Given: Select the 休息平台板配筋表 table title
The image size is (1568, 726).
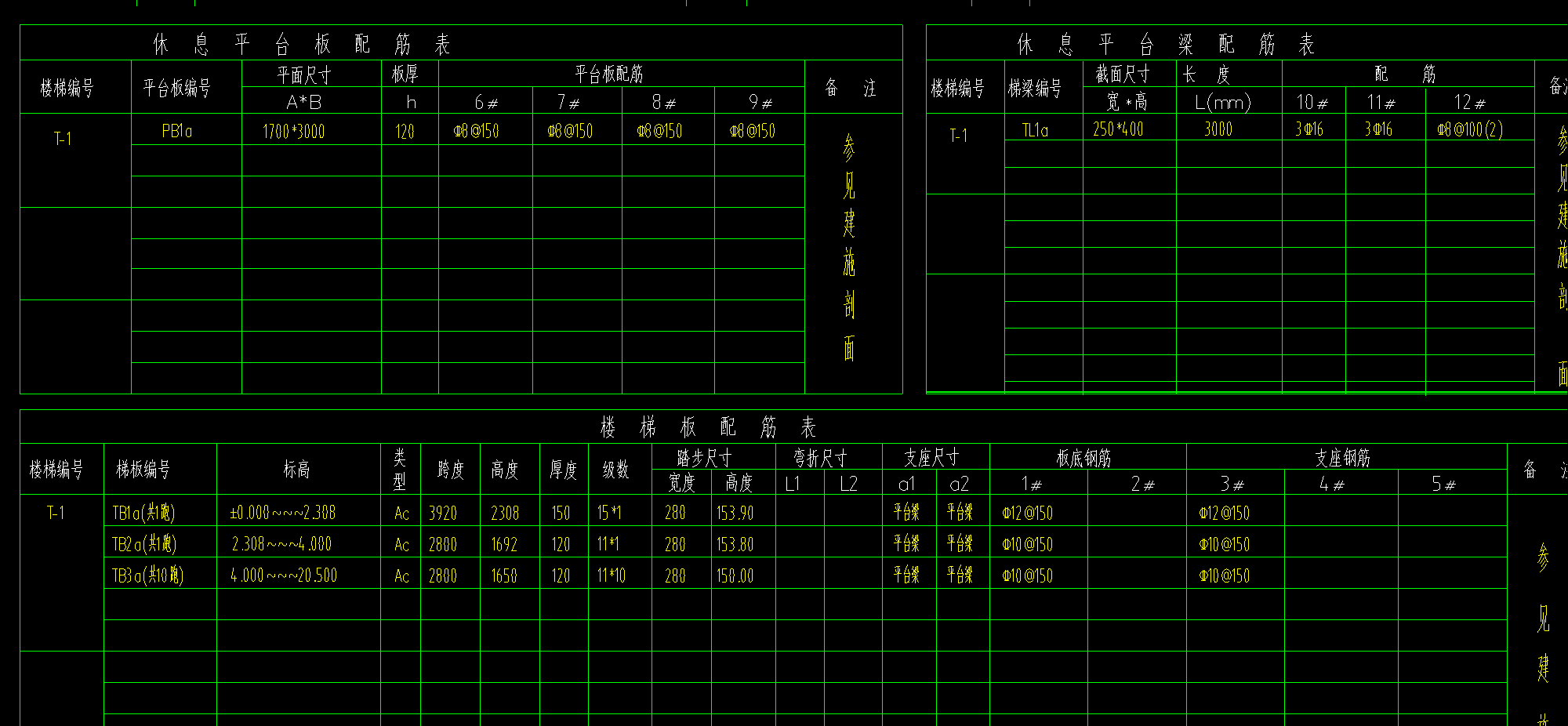Looking at the screenshot, I should click(x=302, y=44).
